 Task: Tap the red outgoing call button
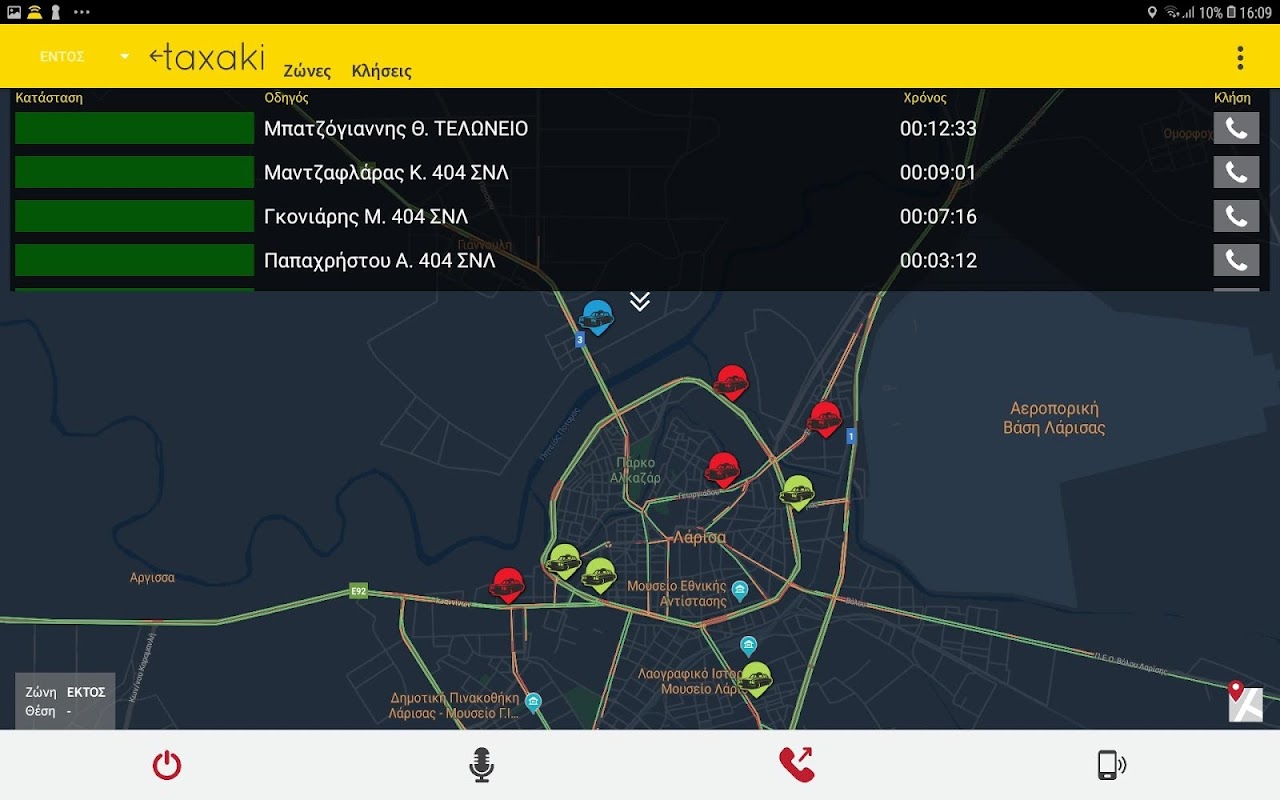tap(797, 765)
